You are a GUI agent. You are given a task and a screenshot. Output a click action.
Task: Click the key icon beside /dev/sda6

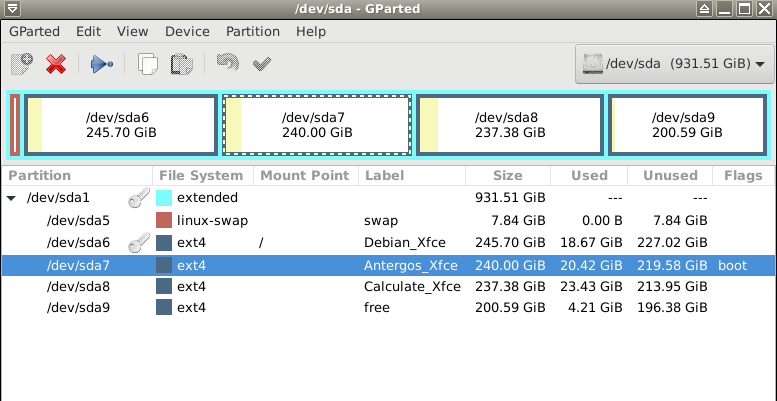point(139,243)
